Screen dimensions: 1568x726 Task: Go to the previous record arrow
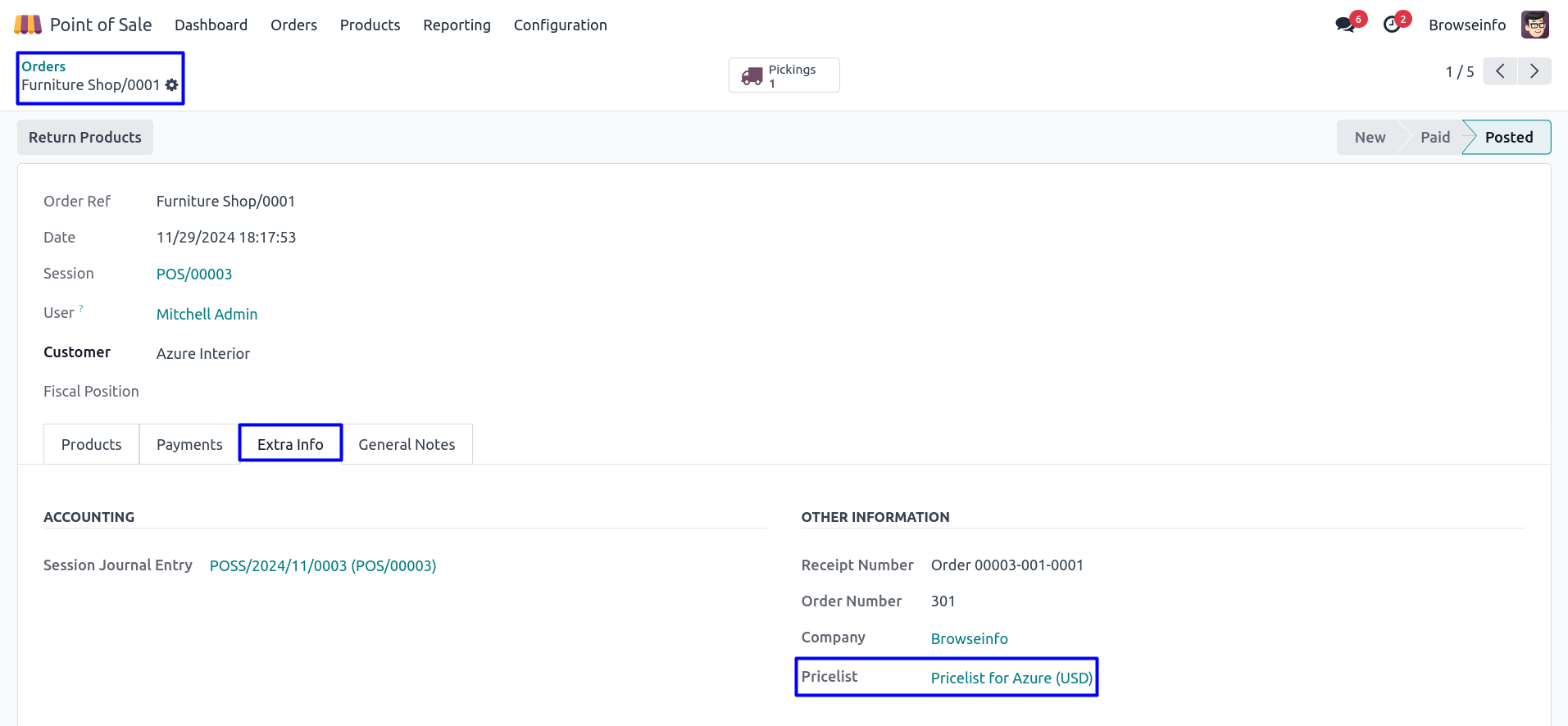[1500, 71]
